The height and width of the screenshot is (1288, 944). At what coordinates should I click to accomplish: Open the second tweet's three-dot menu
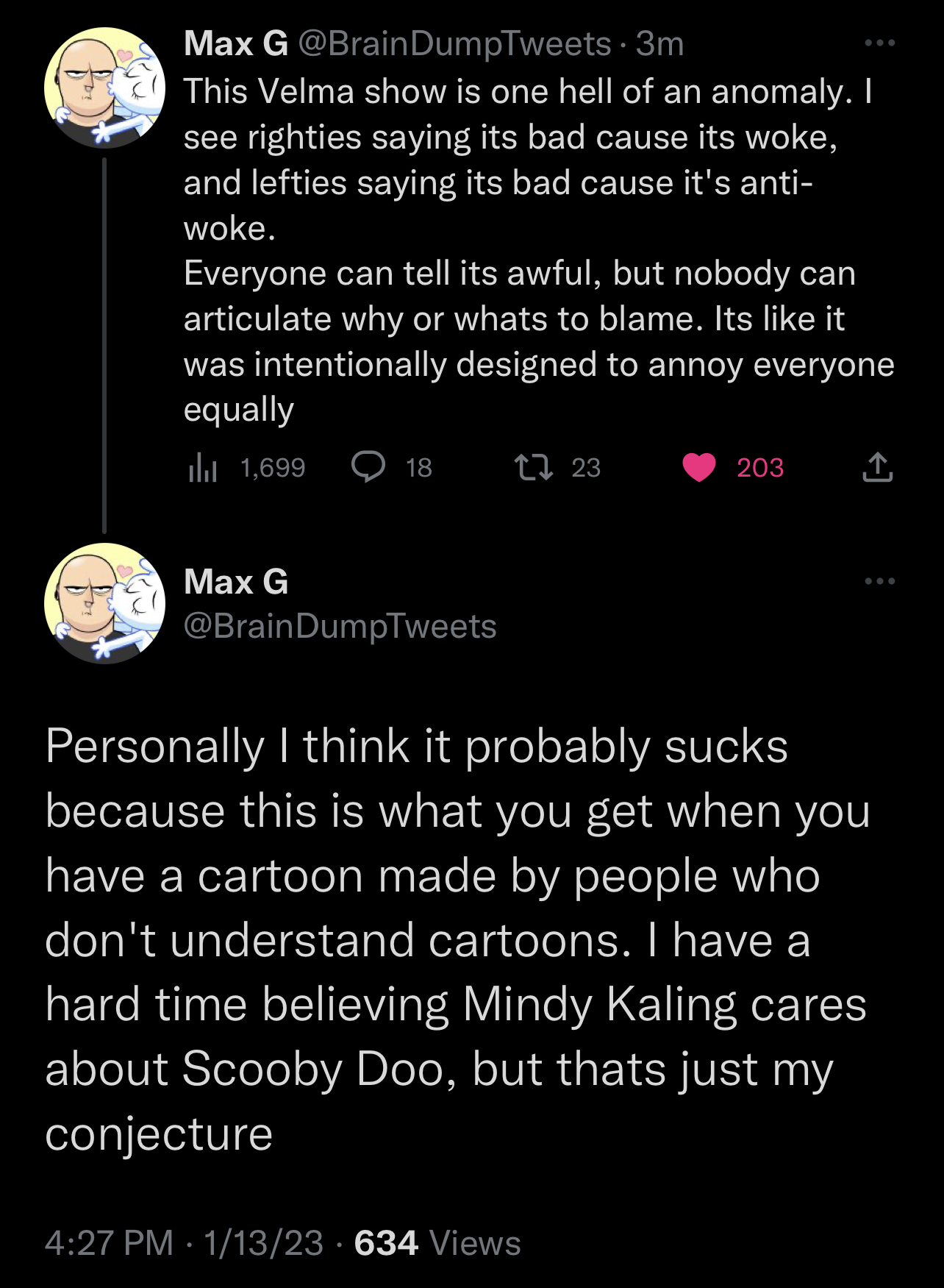click(x=879, y=581)
